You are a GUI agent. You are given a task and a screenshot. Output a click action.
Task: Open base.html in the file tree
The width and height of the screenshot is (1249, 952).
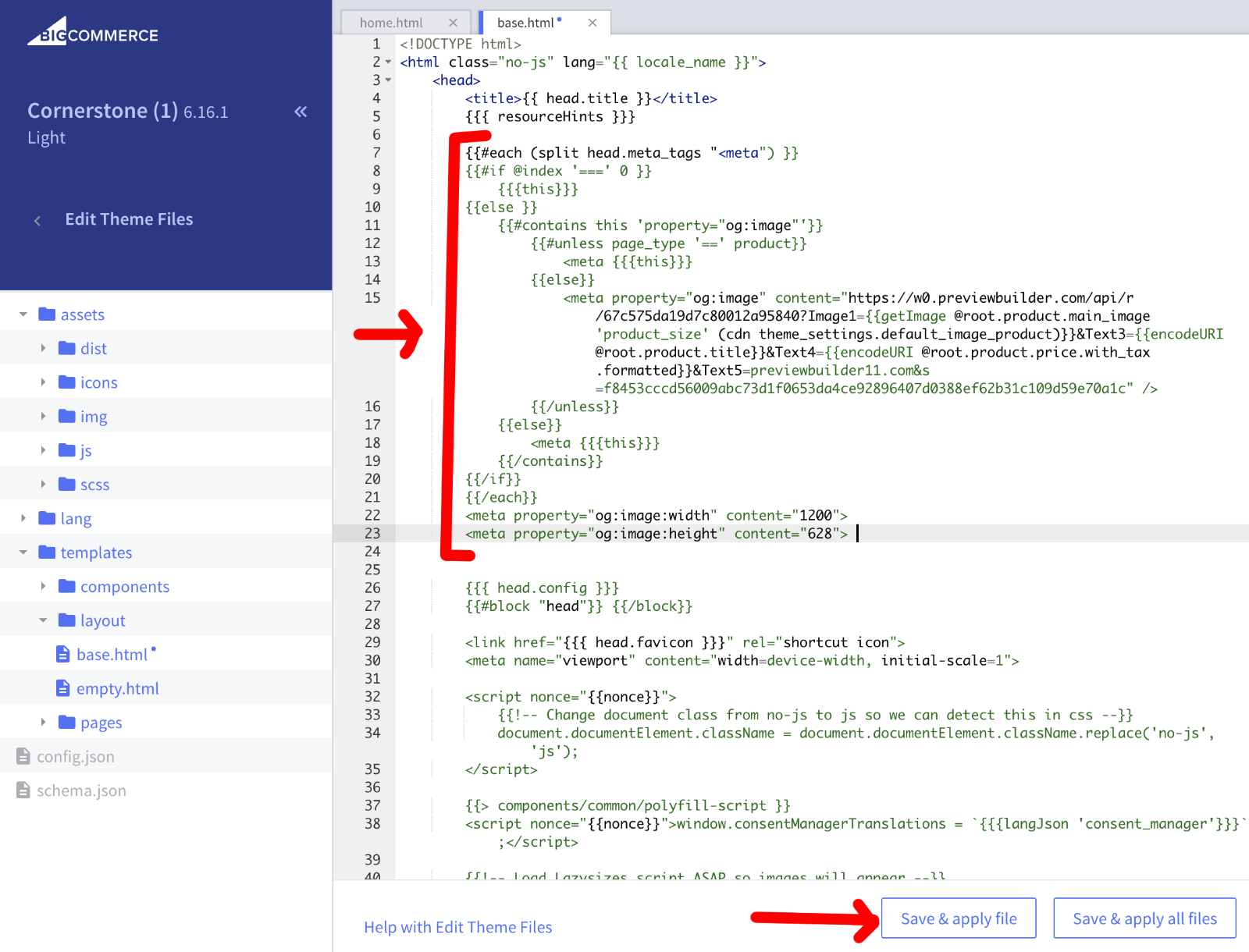tap(112, 654)
